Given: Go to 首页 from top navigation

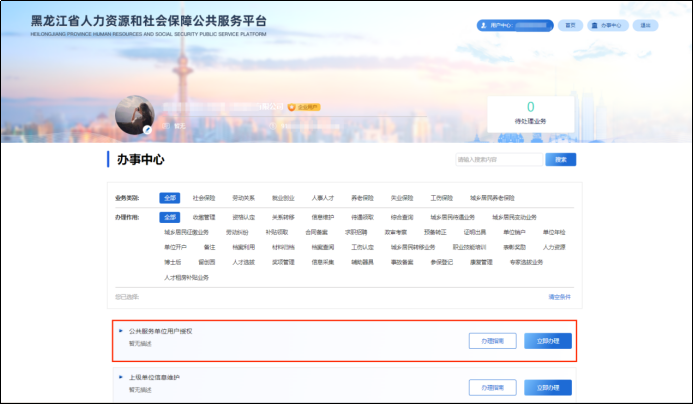Looking at the screenshot, I should point(570,25).
